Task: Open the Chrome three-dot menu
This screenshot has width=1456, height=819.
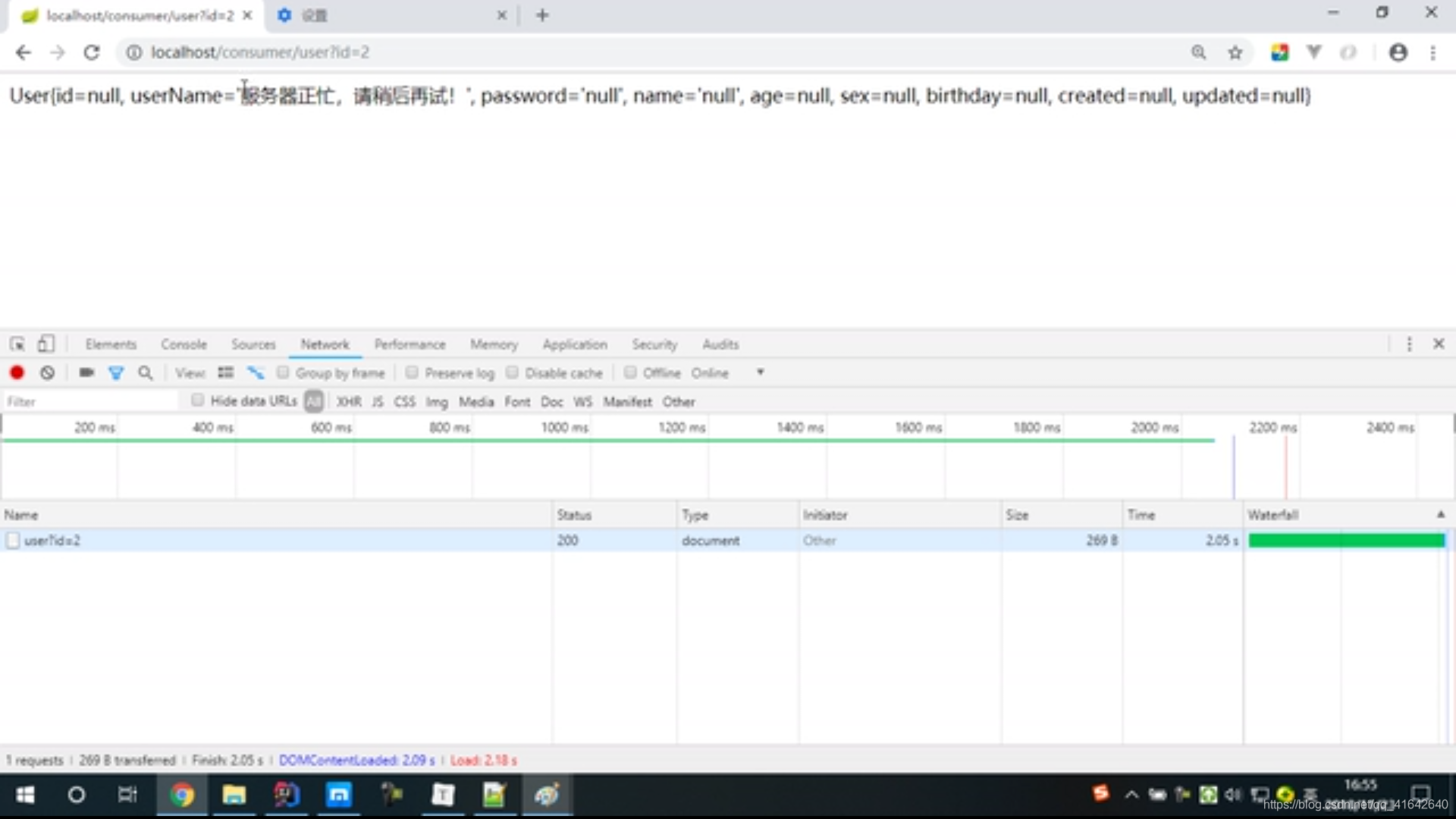Action: pyautogui.click(x=1432, y=52)
